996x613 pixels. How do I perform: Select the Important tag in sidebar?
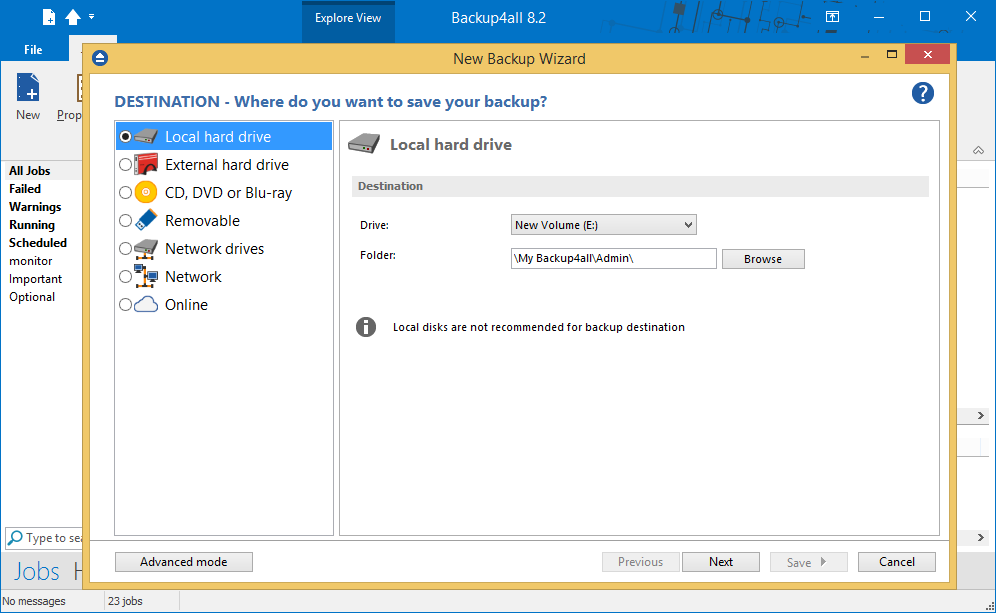point(35,279)
